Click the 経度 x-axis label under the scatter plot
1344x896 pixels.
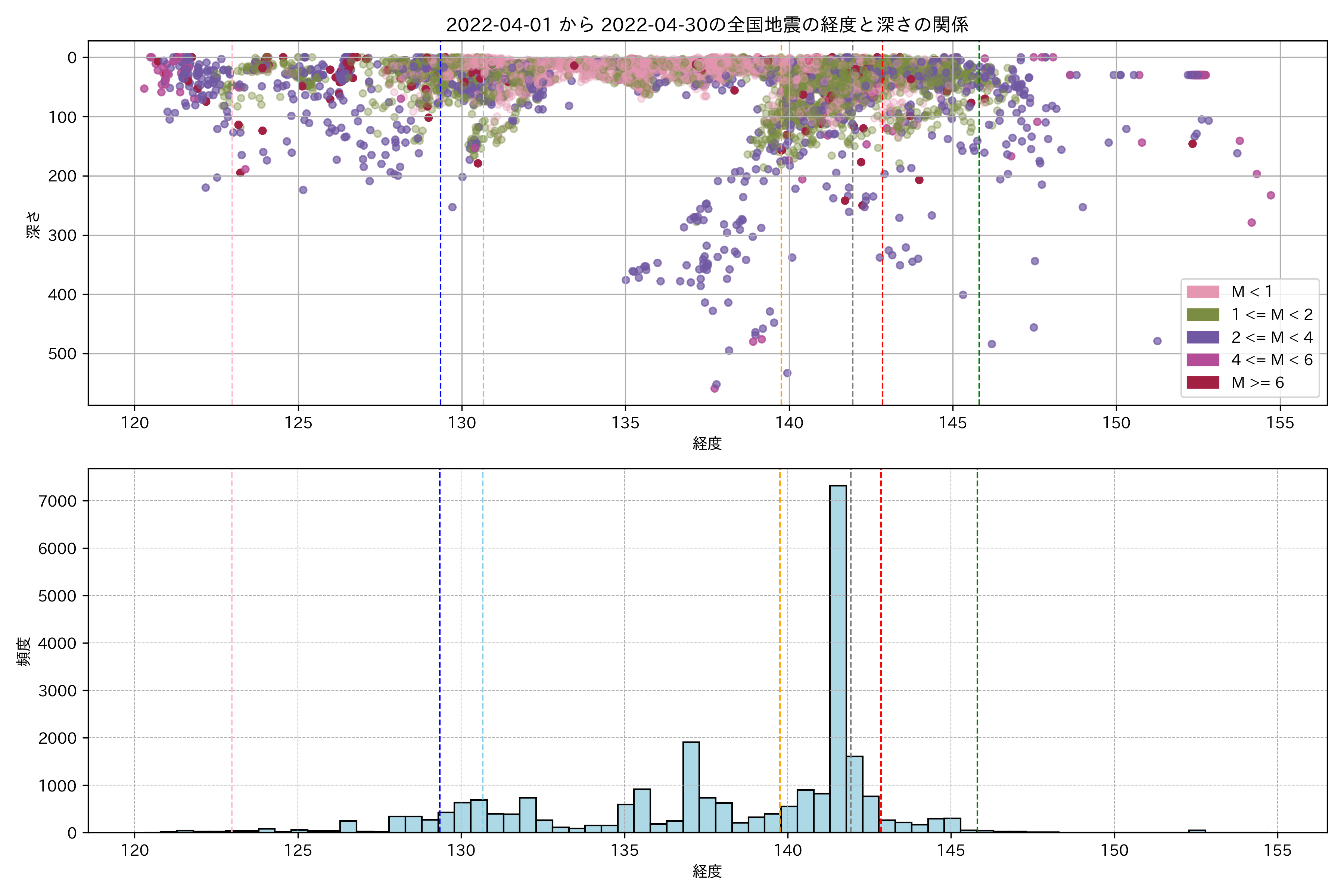tap(707, 444)
